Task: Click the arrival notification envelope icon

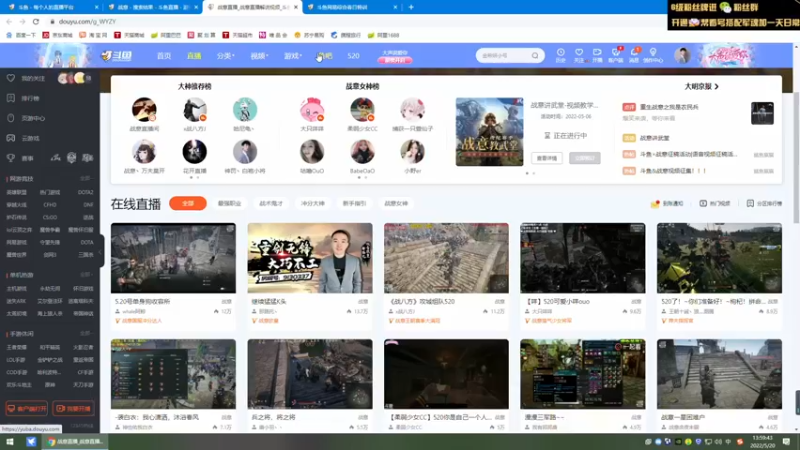Action: pyautogui.click(x=655, y=203)
